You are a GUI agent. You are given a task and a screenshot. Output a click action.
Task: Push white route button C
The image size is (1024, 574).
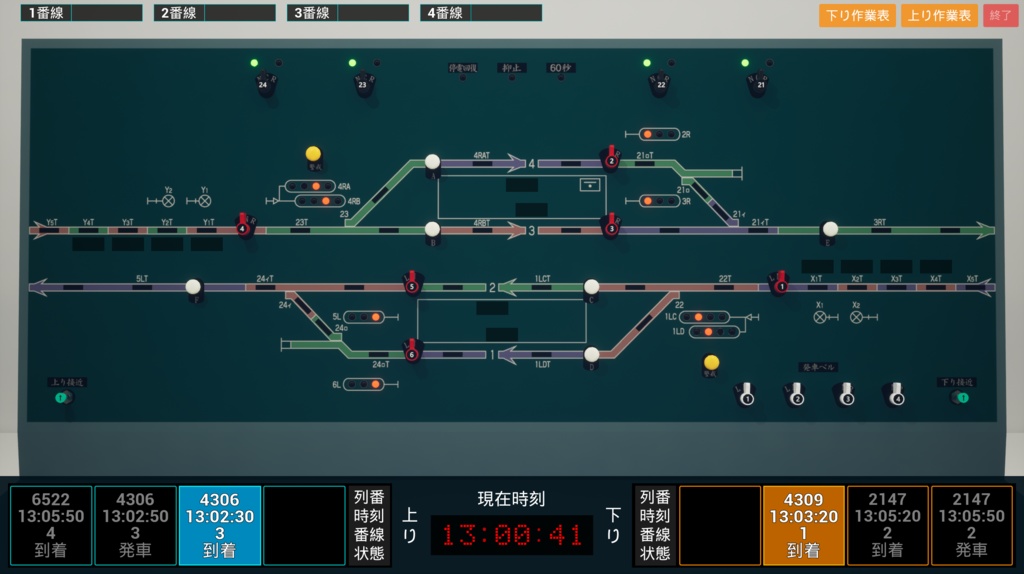tap(591, 287)
